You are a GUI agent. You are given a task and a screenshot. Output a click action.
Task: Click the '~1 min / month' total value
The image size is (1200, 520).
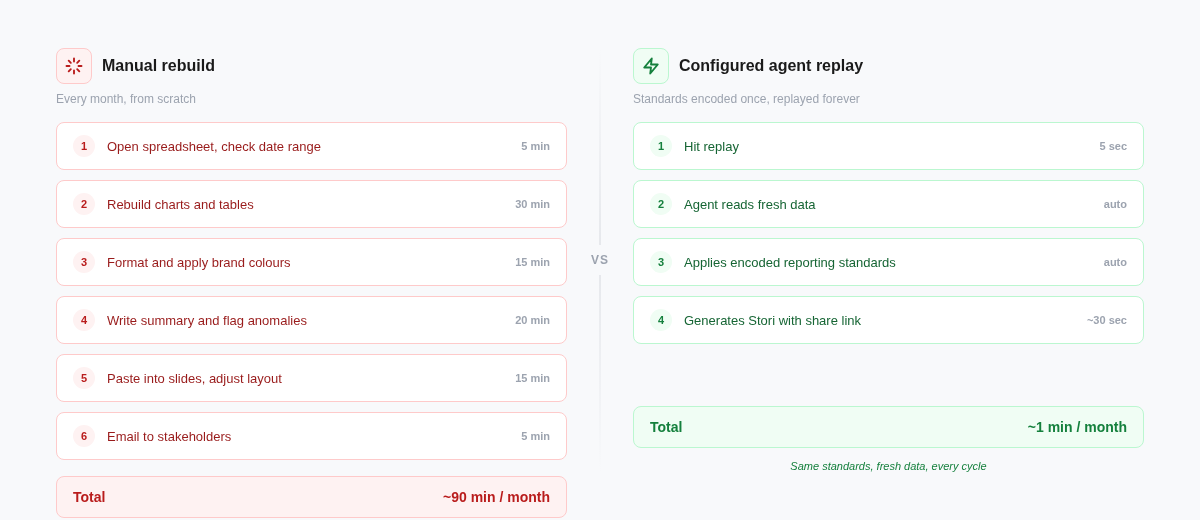1077,427
